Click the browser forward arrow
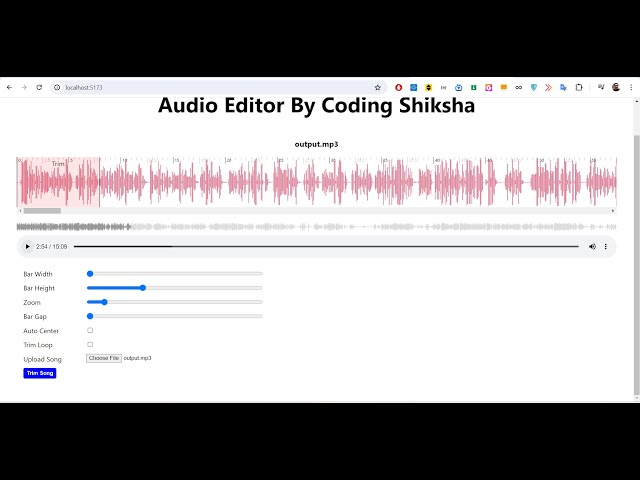640x480 pixels. [x=24, y=88]
